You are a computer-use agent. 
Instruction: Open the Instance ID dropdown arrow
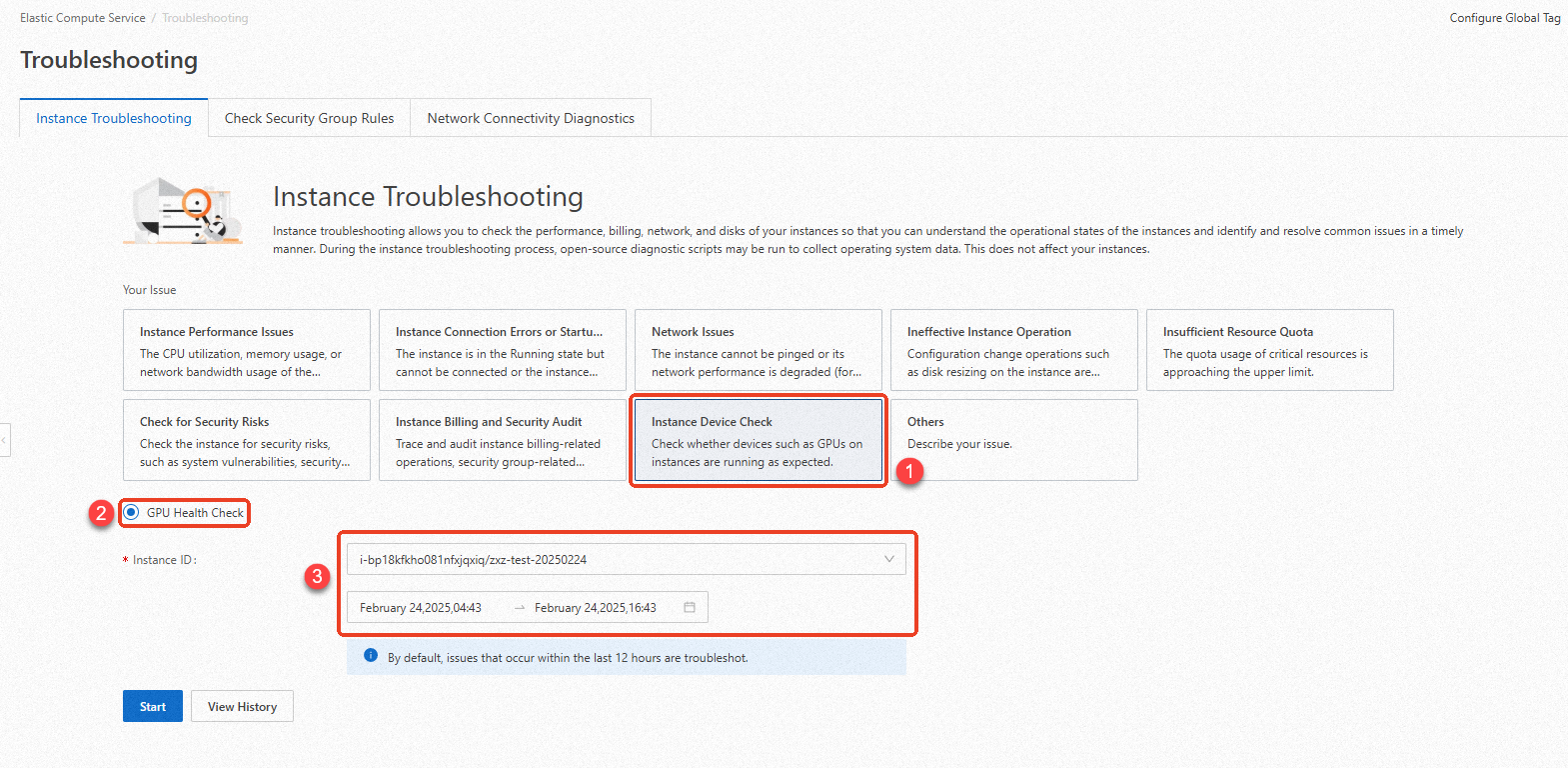click(x=888, y=559)
